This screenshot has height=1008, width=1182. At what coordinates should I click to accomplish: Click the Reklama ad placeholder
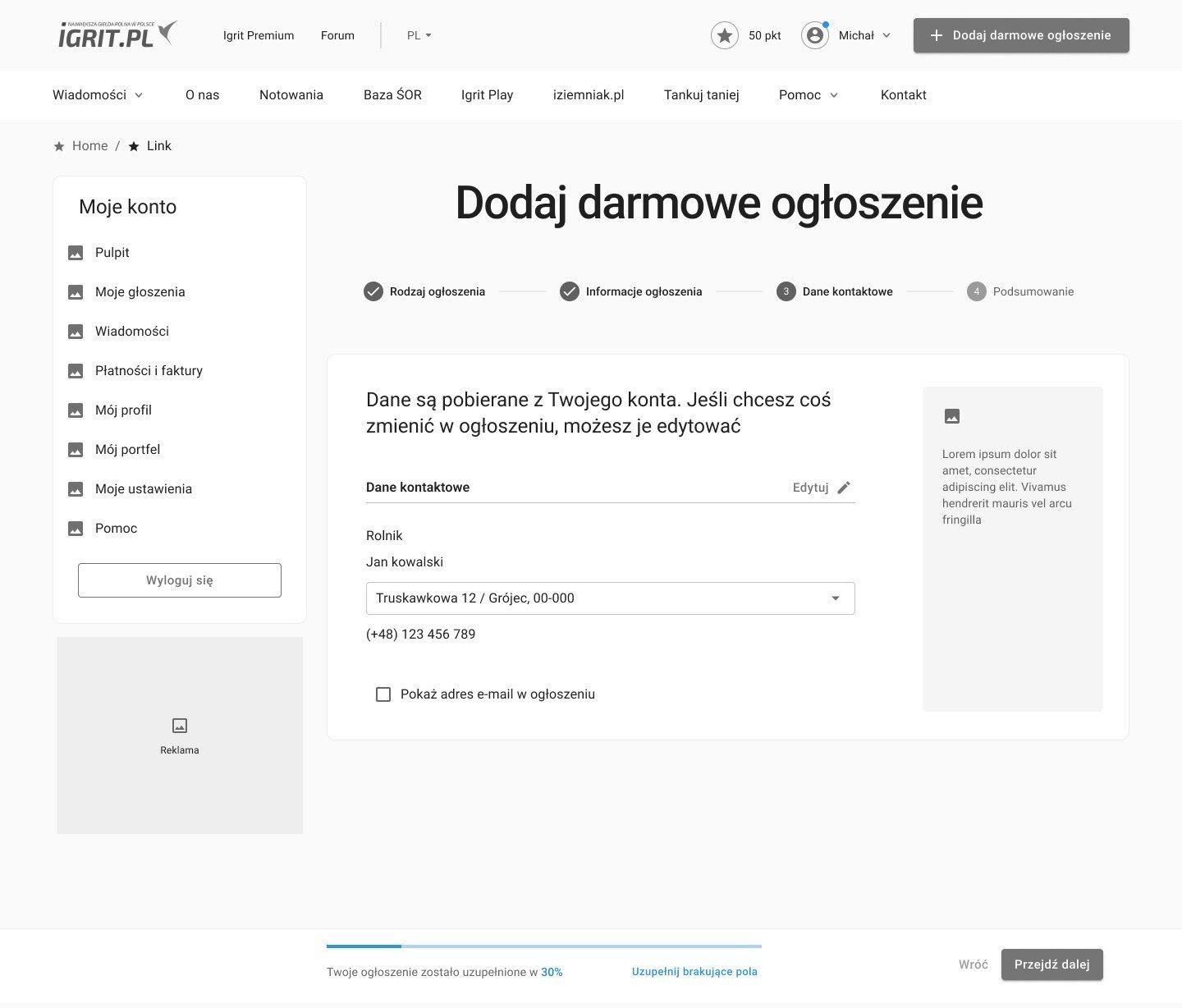pos(180,735)
